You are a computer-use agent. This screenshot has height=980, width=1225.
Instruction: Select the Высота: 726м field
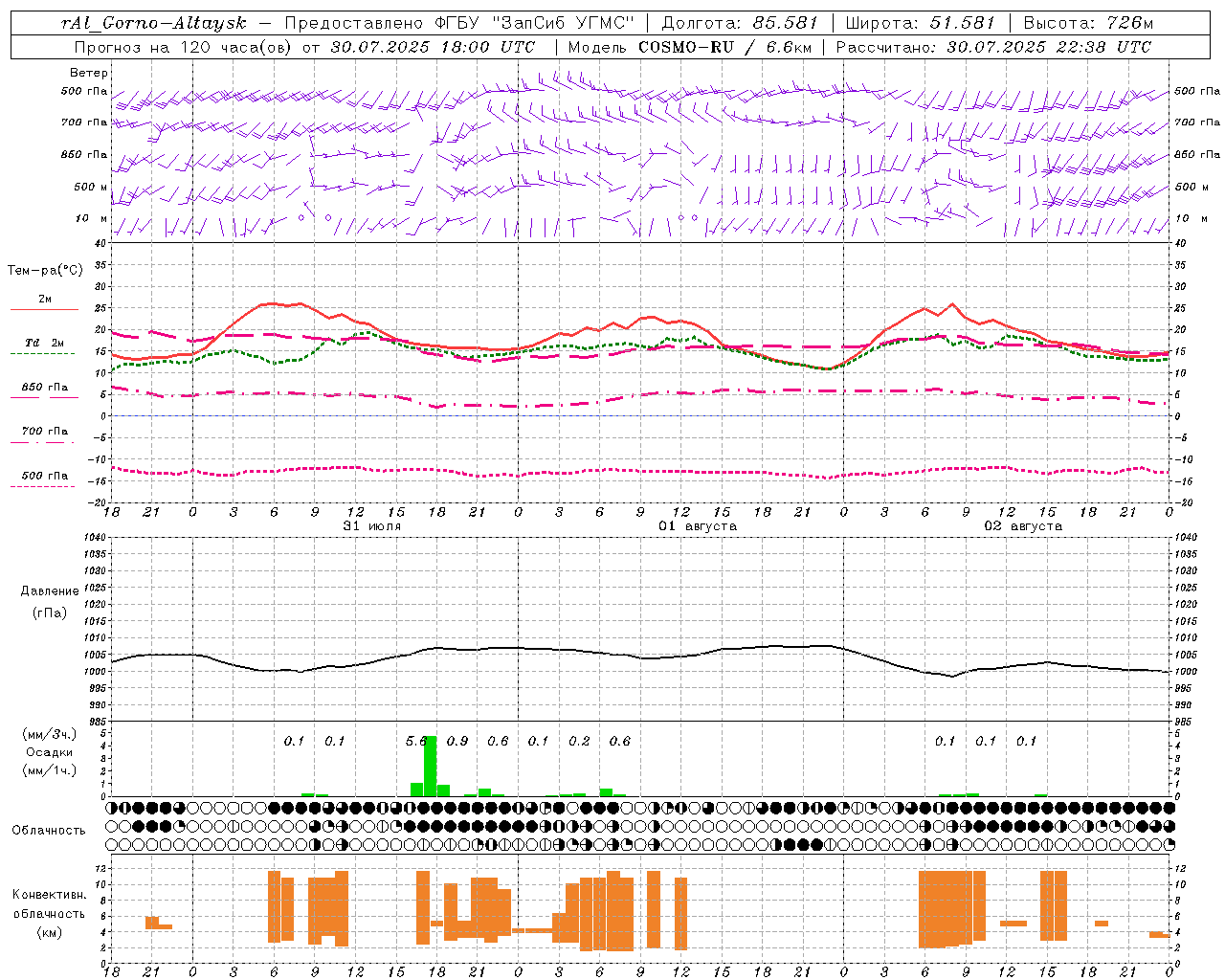click(1088, 23)
